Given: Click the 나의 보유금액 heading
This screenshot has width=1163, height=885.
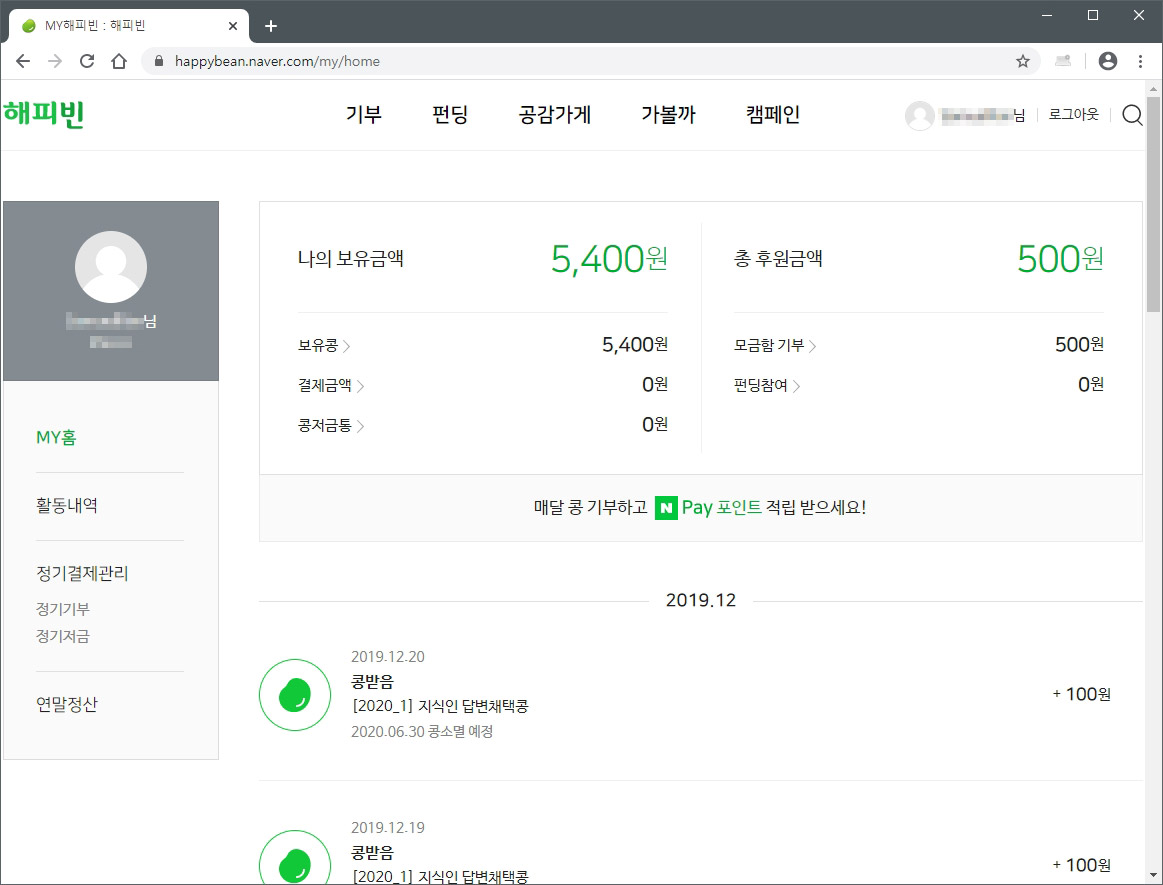Looking at the screenshot, I should click(351, 259).
